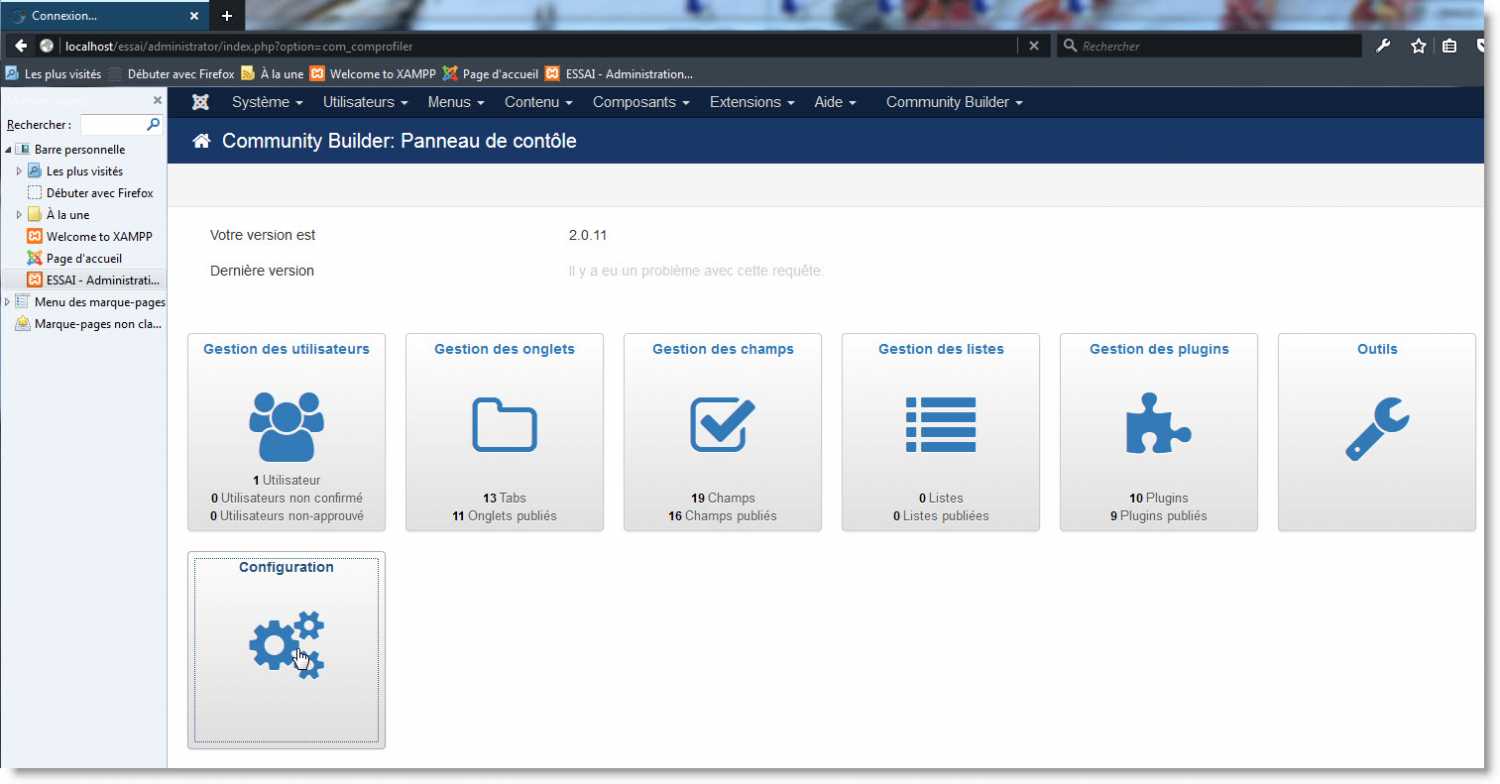1500x784 pixels.
Task: Click Gestion des listes heading link
Action: click(941, 349)
